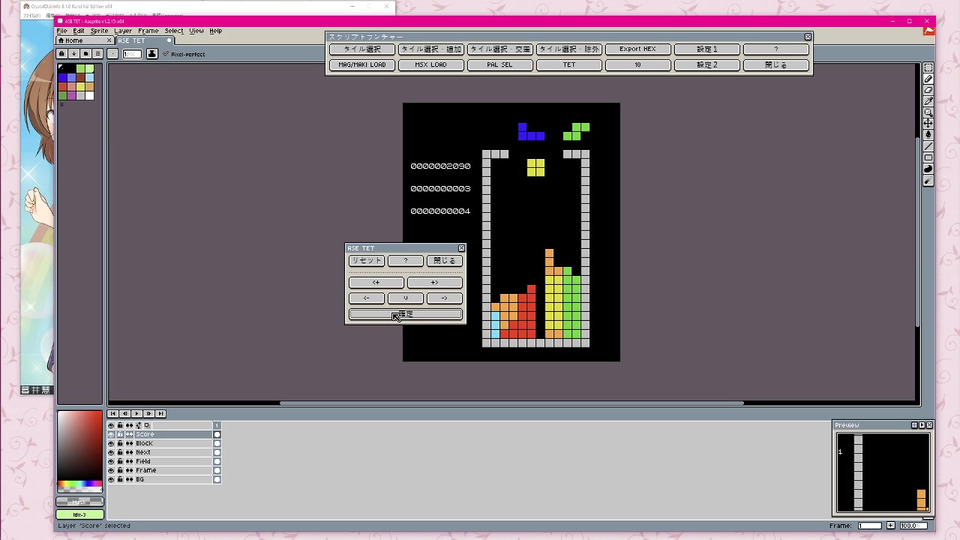
Task: Toggle lock on the Block layer
Action: click(x=120, y=443)
